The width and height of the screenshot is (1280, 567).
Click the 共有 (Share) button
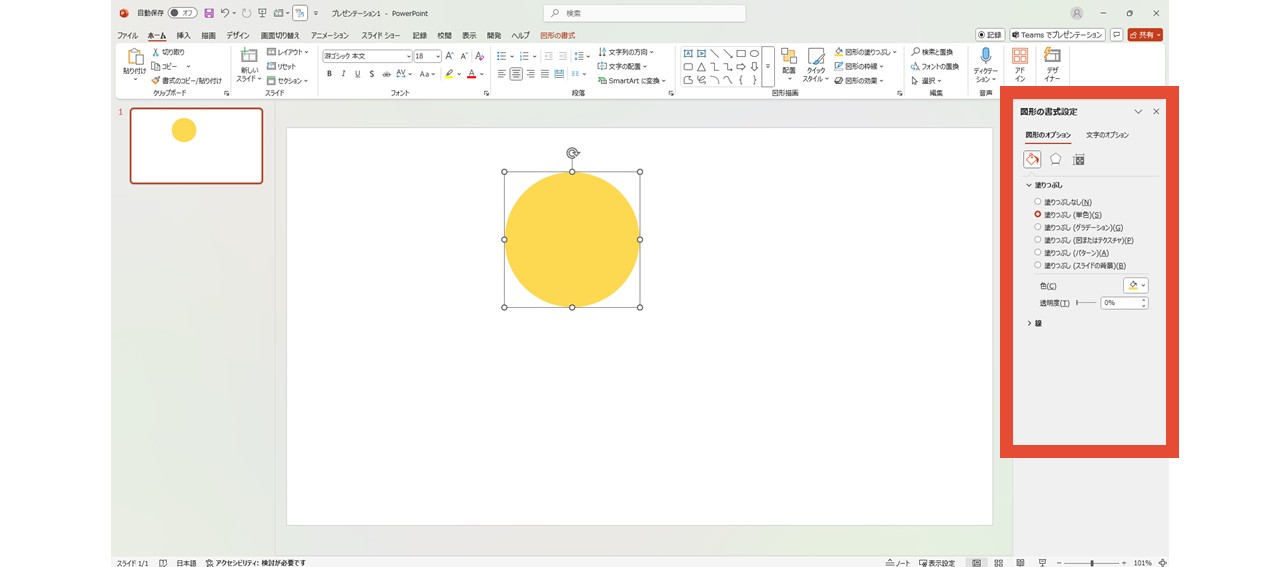[1145, 34]
